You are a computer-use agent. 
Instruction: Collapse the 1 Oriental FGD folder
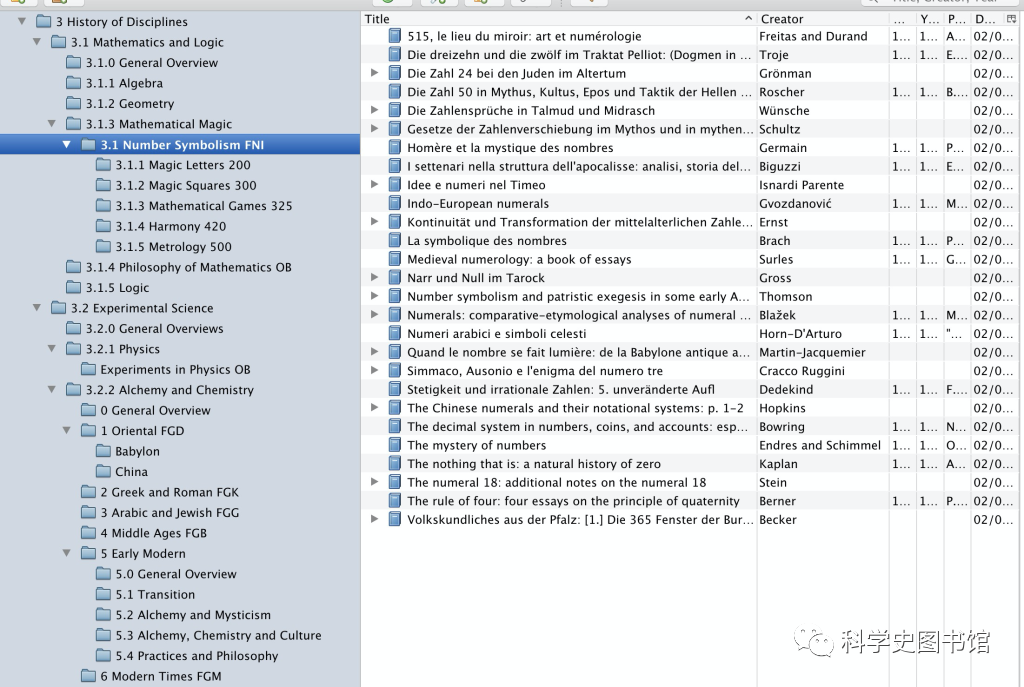[x=67, y=430]
